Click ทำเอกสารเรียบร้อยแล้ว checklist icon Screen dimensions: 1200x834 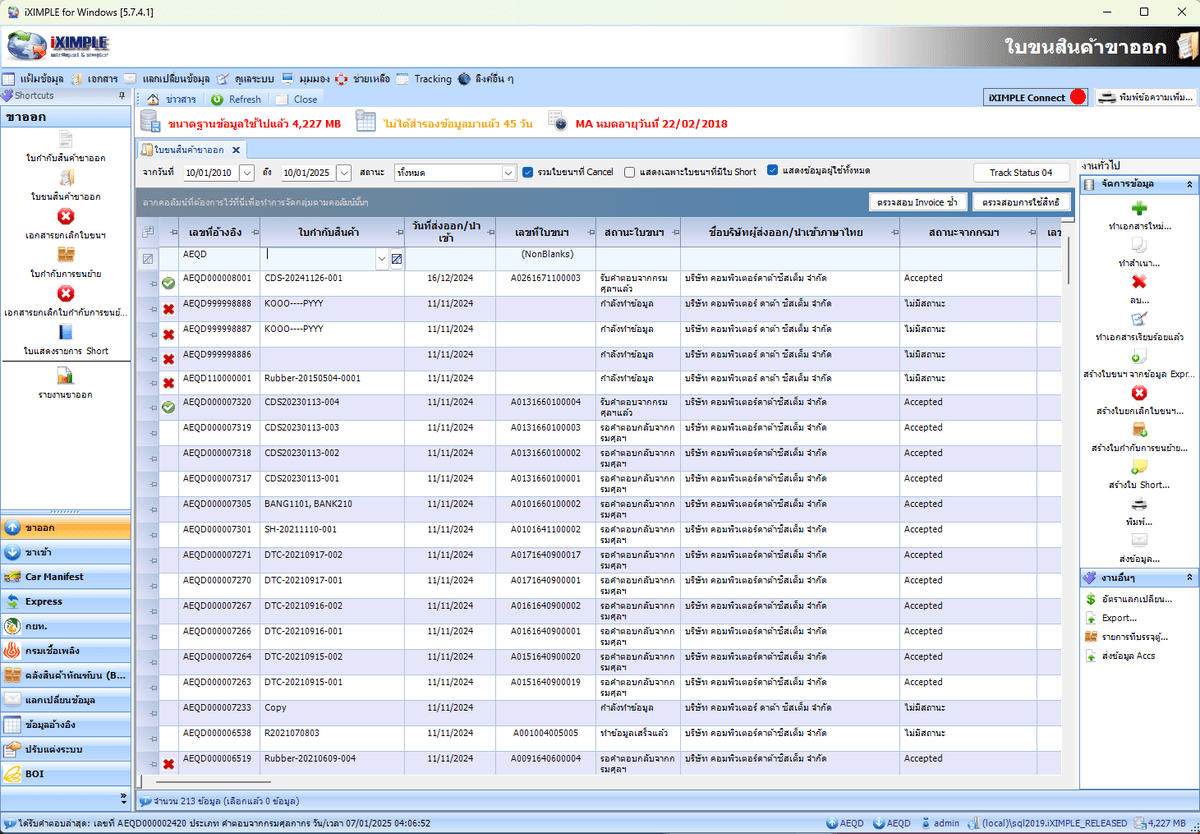point(1139,319)
